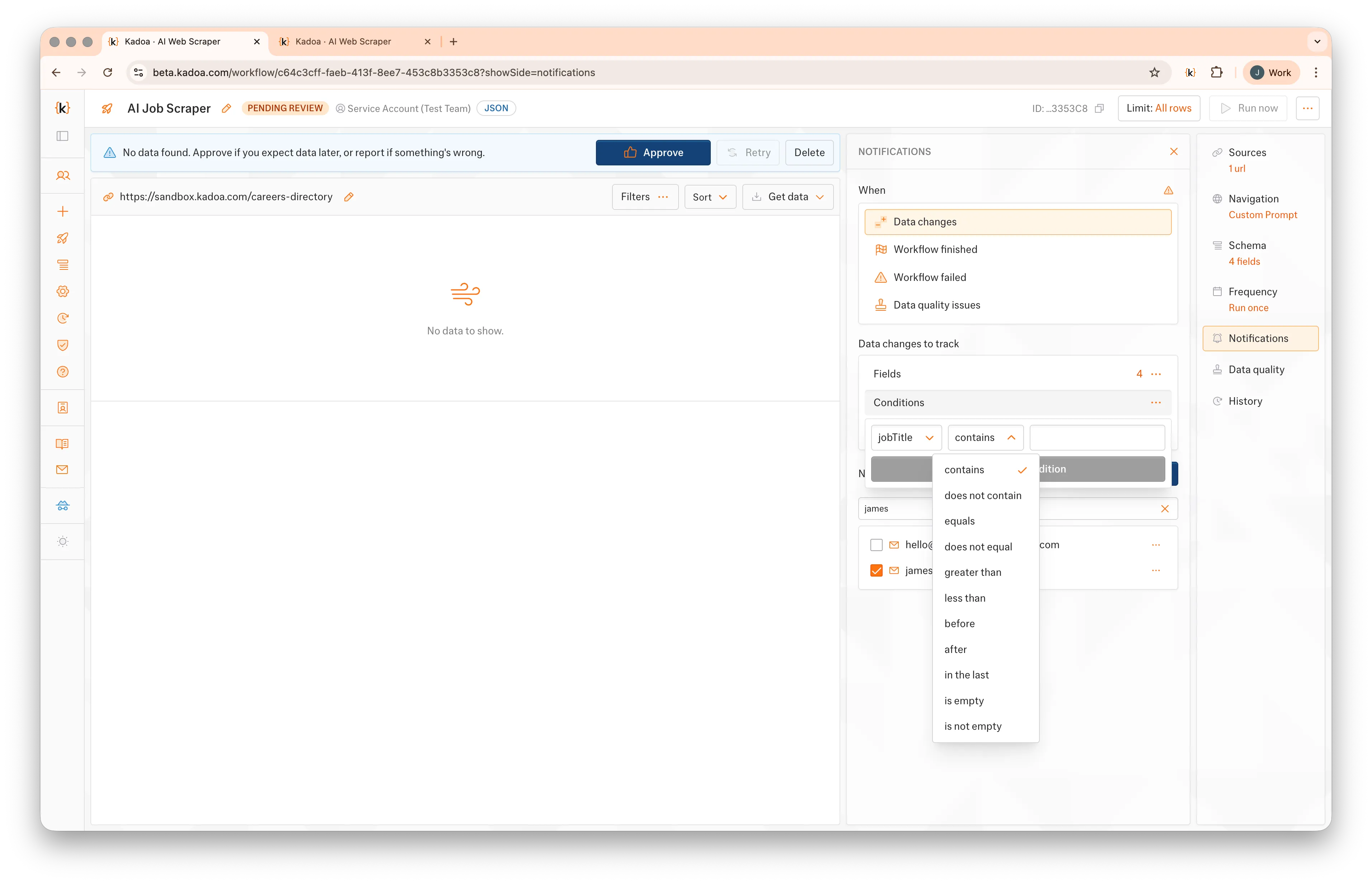Viewport: 1372px width, 884px height.
Task: Click the plus icon to create a workflow
Action: click(62, 211)
